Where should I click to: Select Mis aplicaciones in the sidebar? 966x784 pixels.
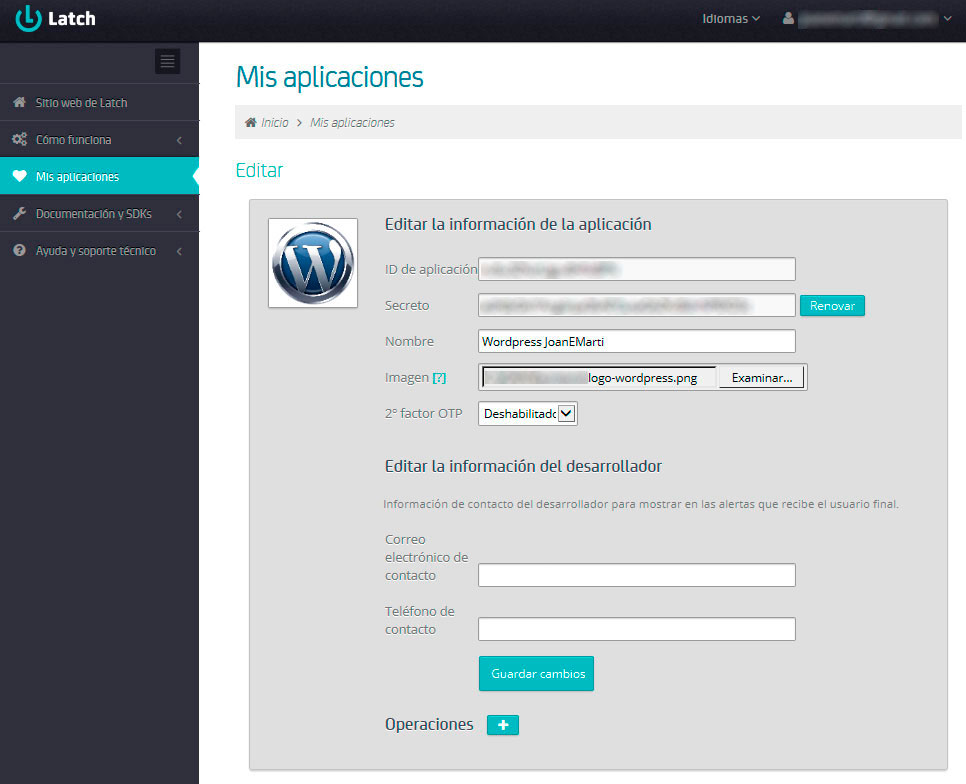point(99,176)
